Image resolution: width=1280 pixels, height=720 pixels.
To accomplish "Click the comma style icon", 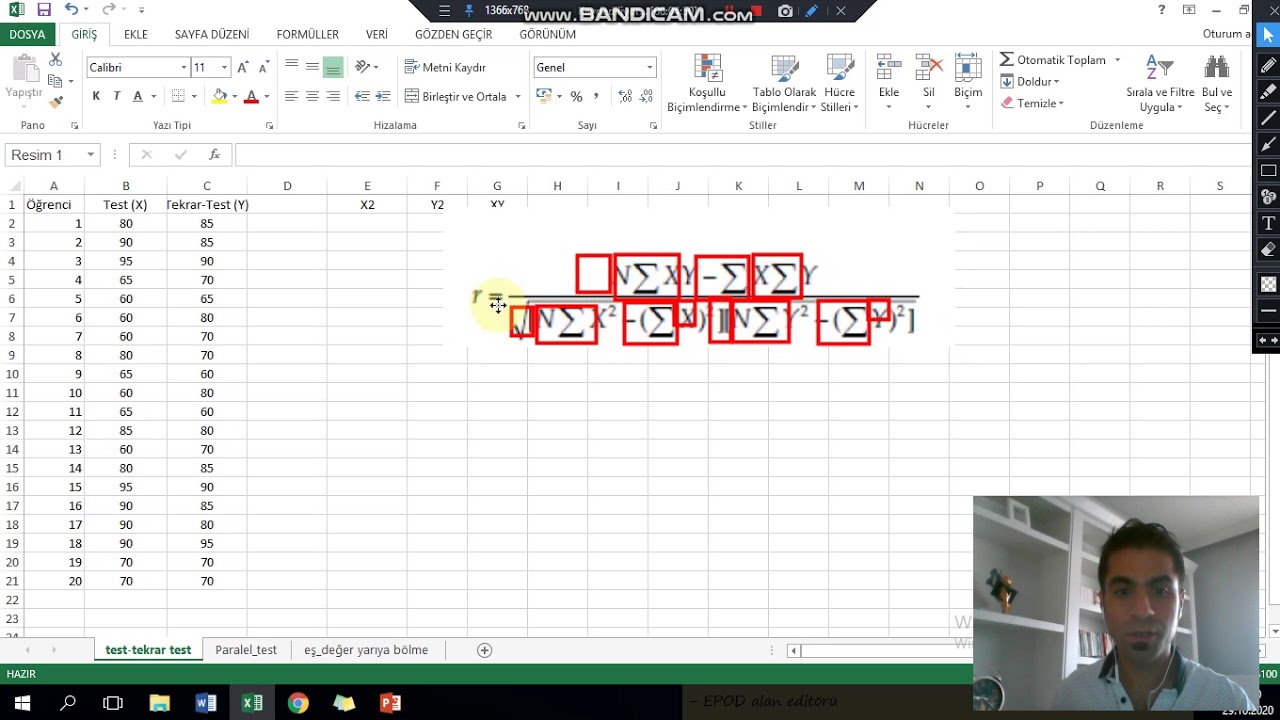I will pyautogui.click(x=596, y=96).
